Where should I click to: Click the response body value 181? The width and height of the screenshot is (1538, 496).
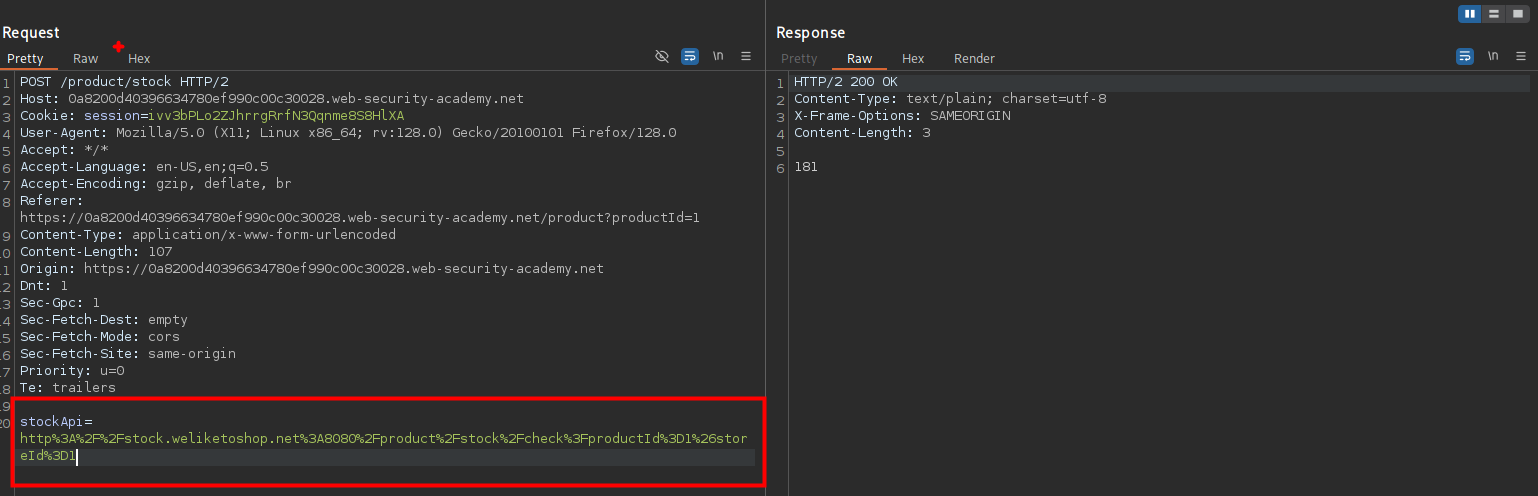click(x=806, y=167)
